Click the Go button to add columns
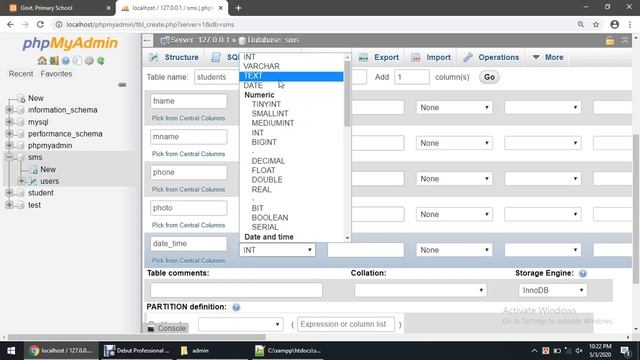 (489, 77)
